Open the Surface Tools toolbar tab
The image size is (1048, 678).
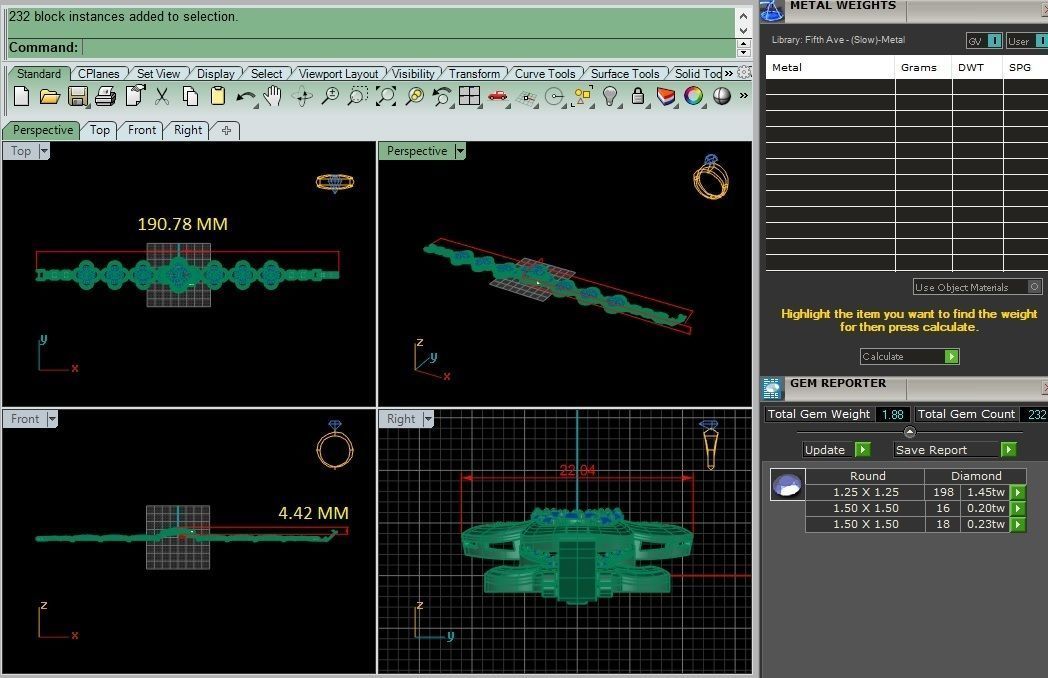tap(625, 74)
